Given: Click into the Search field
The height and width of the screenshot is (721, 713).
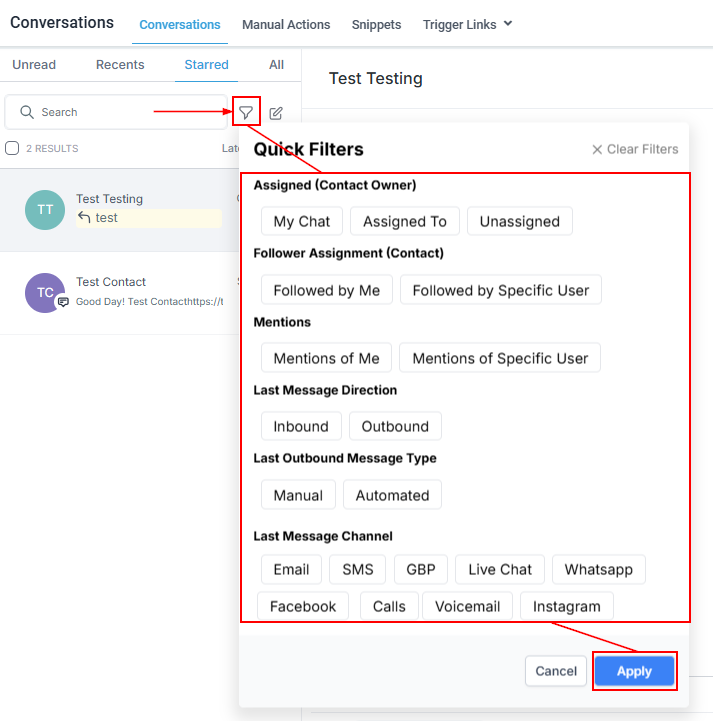Looking at the screenshot, I should pyautogui.click(x=116, y=112).
